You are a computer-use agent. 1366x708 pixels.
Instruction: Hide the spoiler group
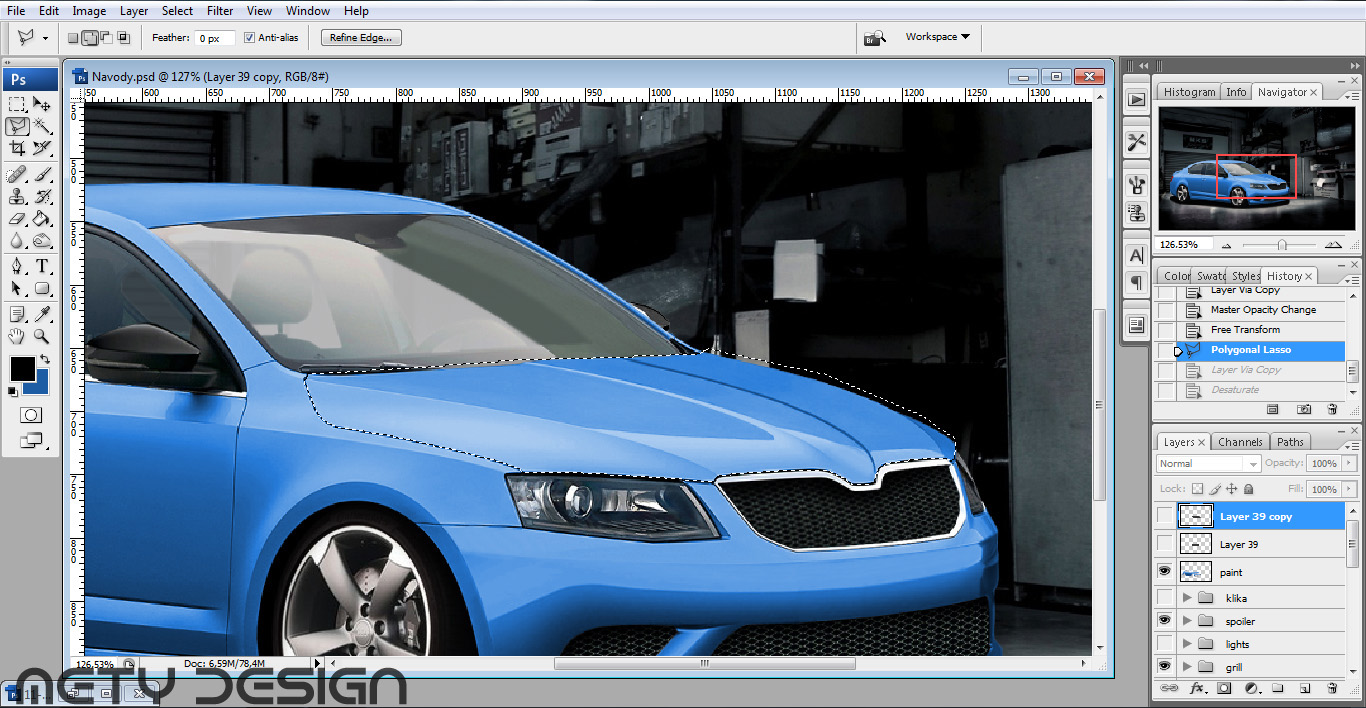1164,621
